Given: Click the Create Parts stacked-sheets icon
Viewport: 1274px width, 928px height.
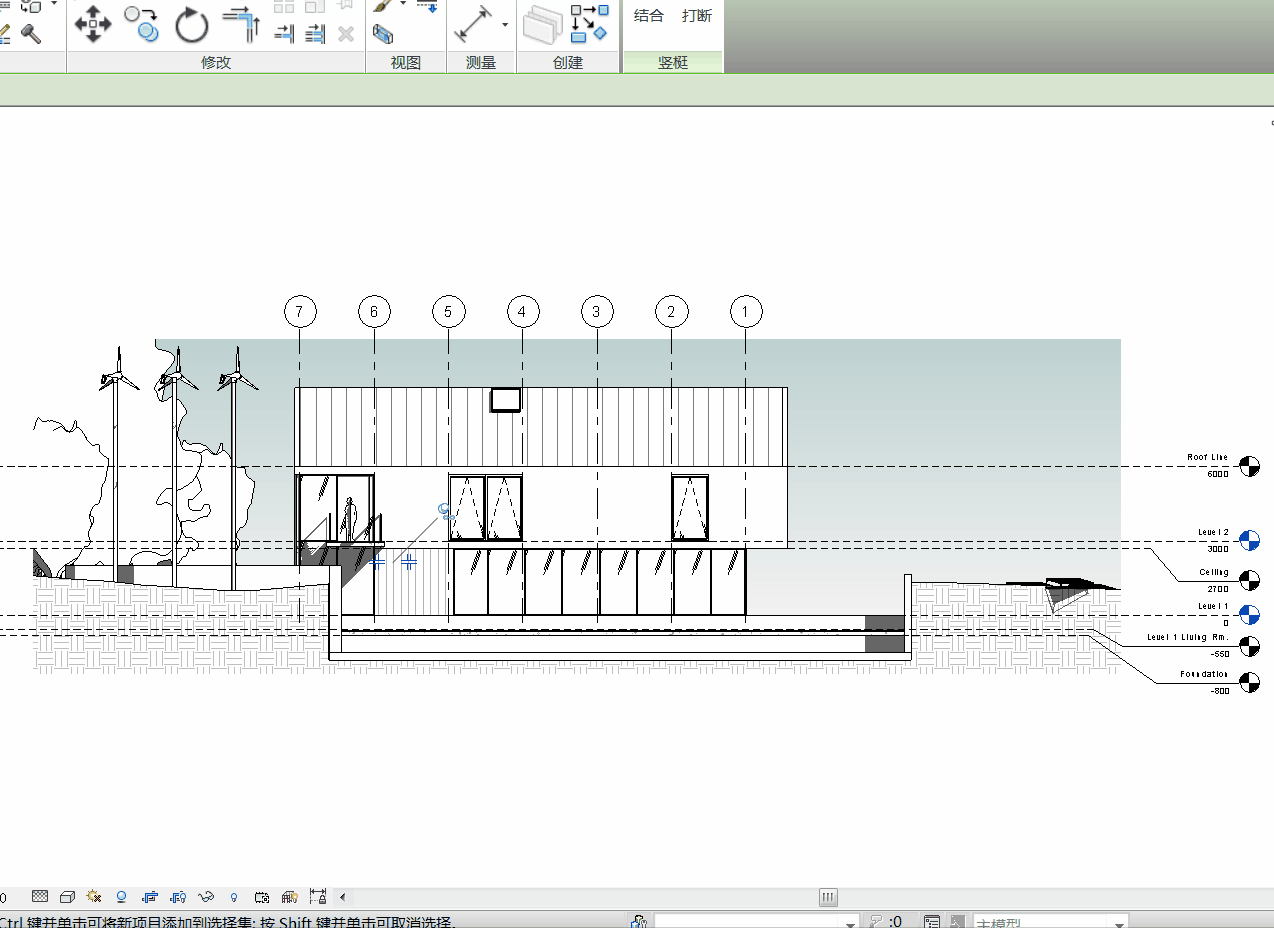Looking at the screenshot, I should (543, 25).
